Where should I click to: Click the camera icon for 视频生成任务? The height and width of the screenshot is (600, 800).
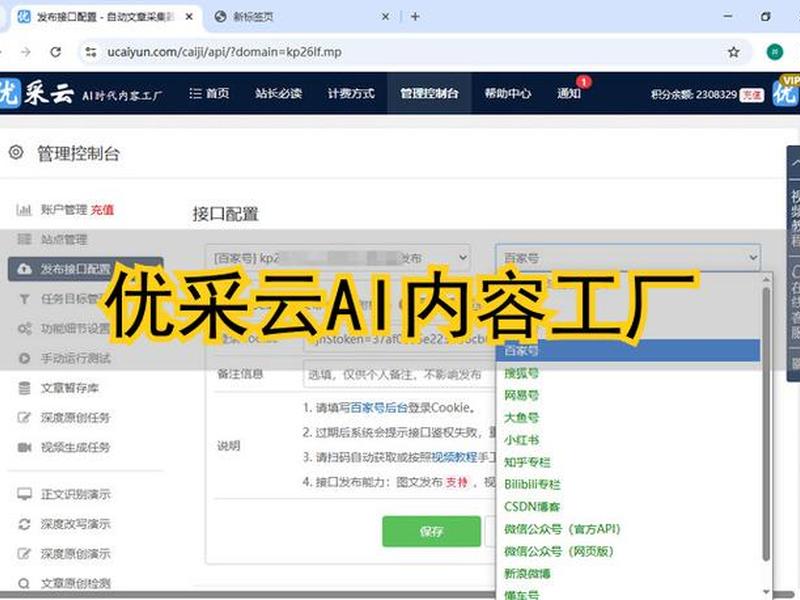pos(24,447)
